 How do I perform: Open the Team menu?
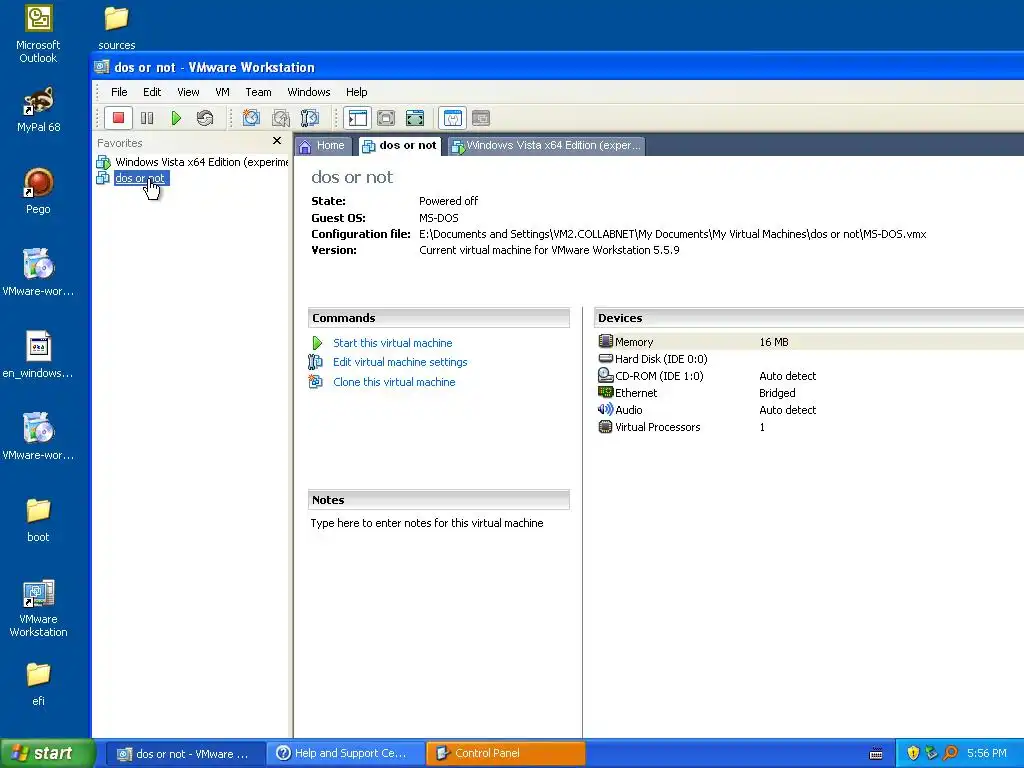click(x=258, y=92)
